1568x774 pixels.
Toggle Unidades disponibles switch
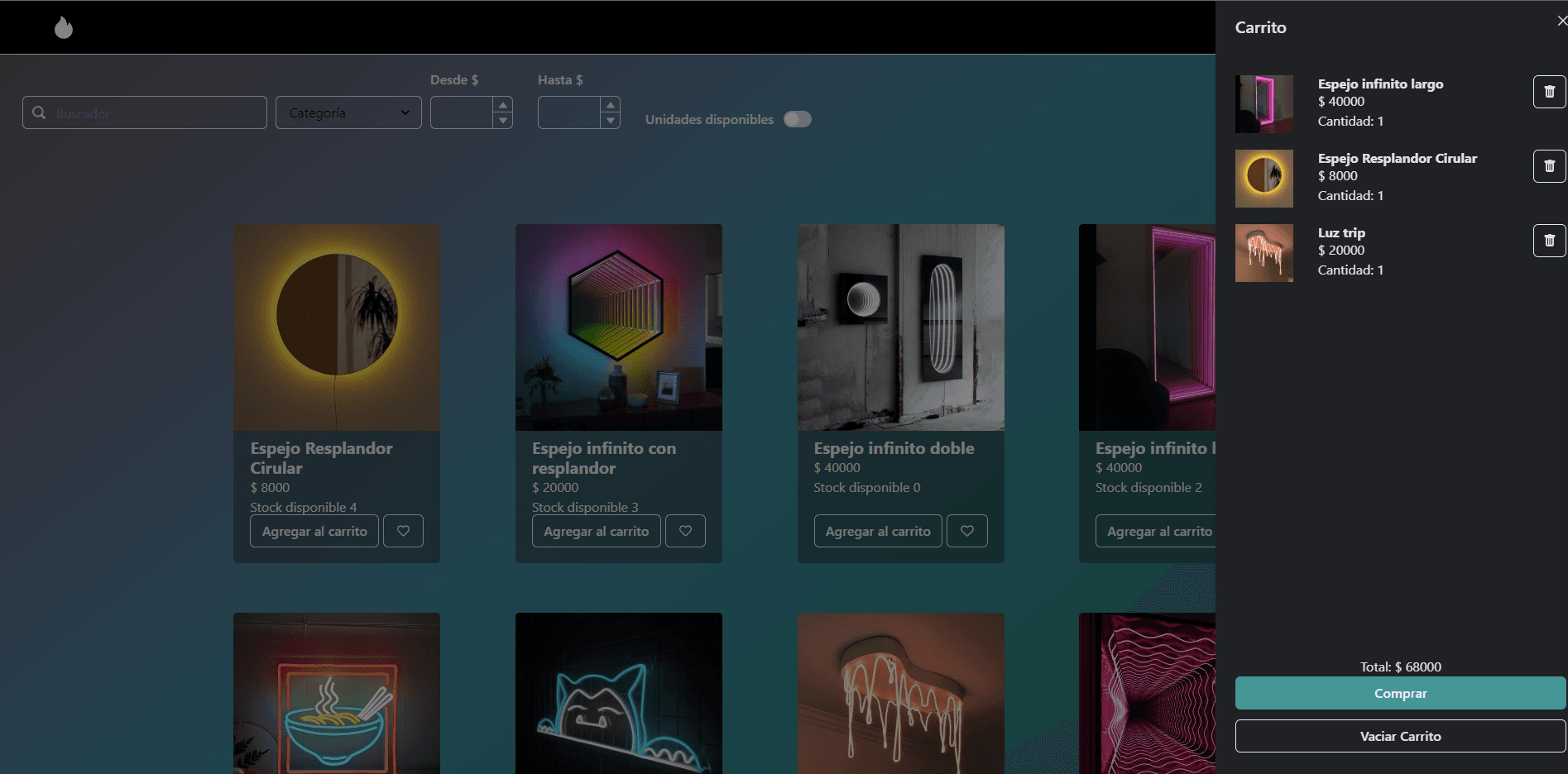[798, 119]
